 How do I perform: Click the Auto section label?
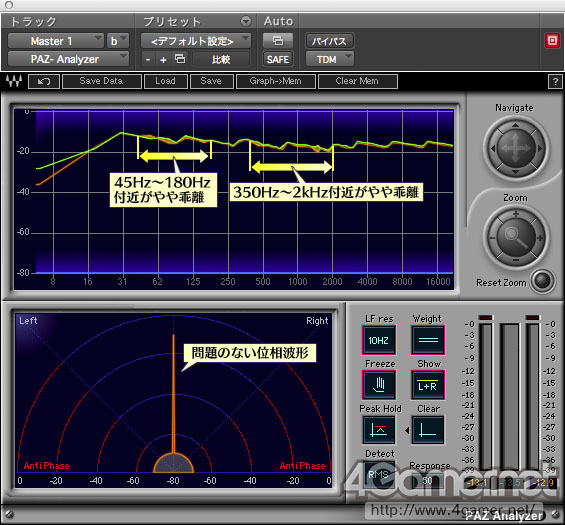pos(278,21)
